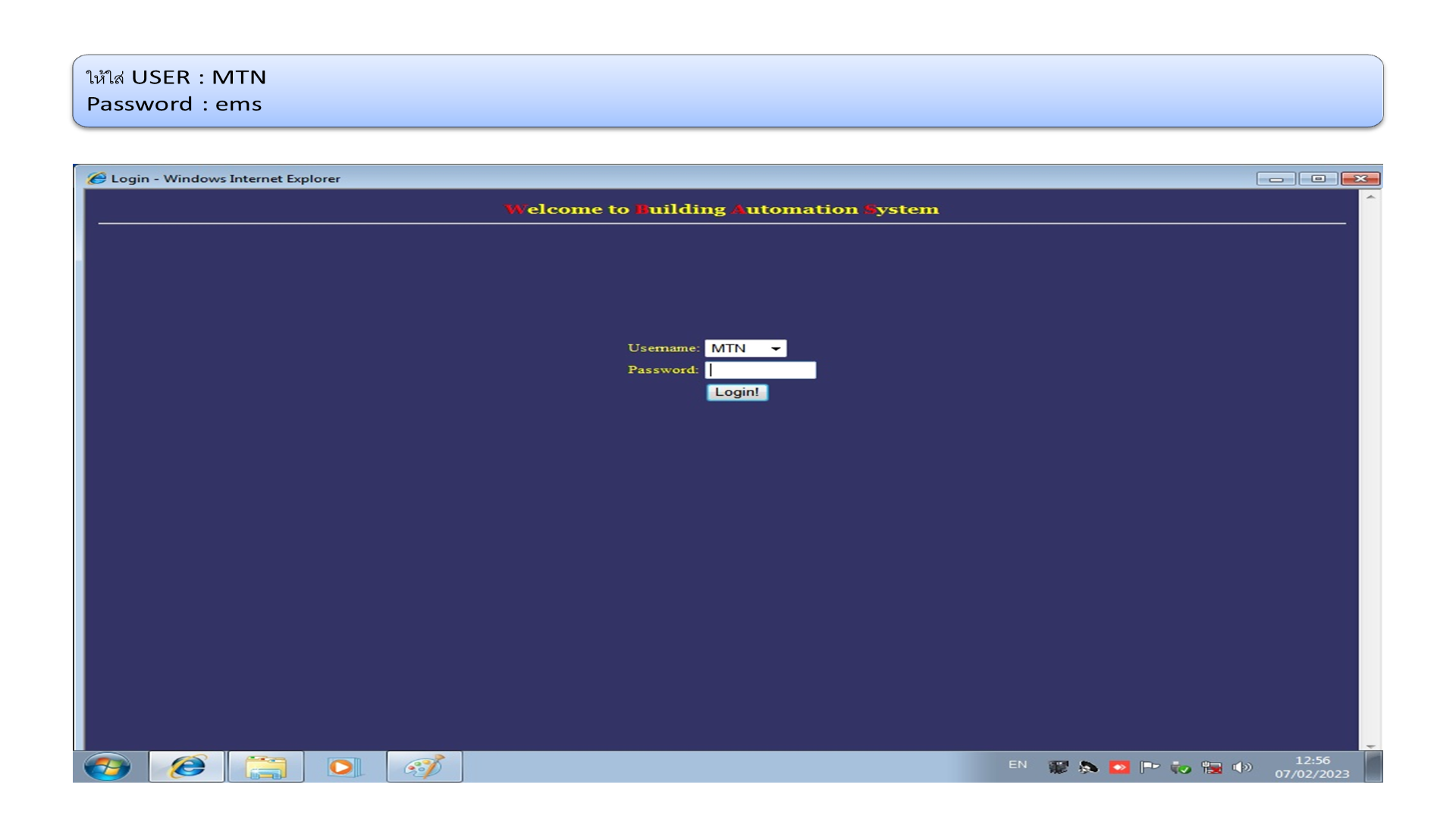Click the Welcome to Building Automation System heading
The height and width of the screenshot is (819, 1456).
tap(722, 209)
